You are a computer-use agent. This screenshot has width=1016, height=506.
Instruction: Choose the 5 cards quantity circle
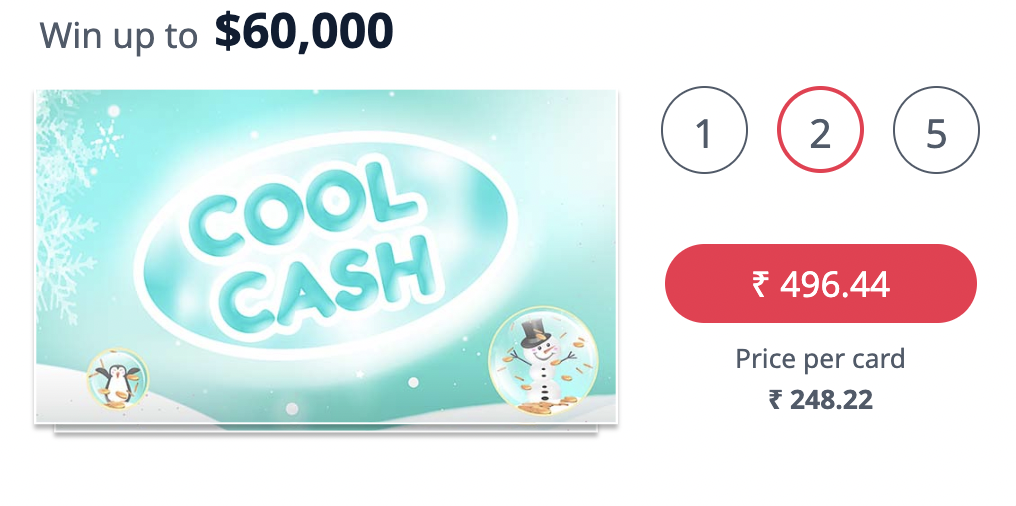[936, 131]
